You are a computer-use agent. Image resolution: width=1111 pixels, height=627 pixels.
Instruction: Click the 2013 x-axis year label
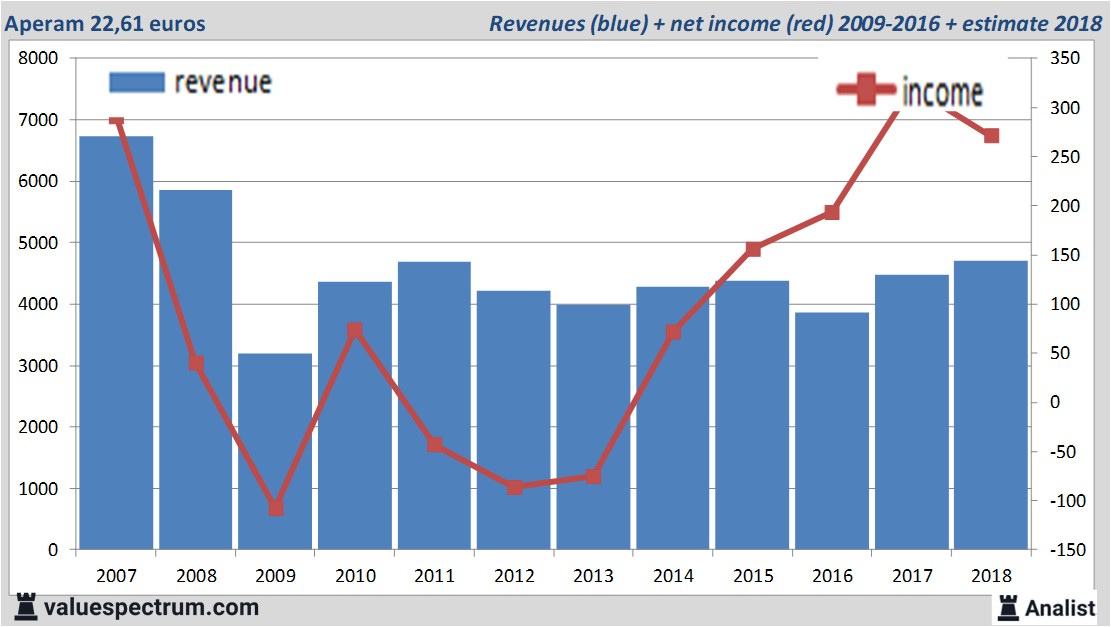593,575
